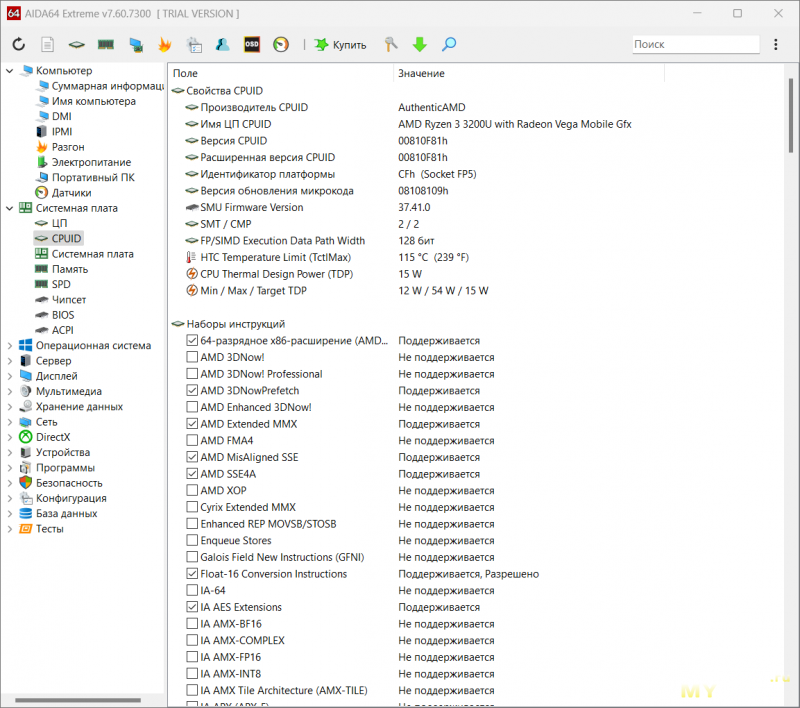The image size is (800, 708).
Task: Click the sensor gauge toolbar icon
Action: (x=281, y=44)
